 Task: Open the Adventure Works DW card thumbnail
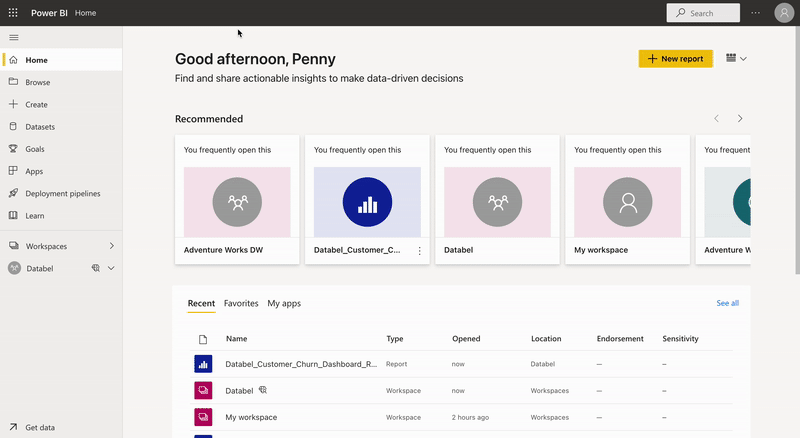click(237, 202)
